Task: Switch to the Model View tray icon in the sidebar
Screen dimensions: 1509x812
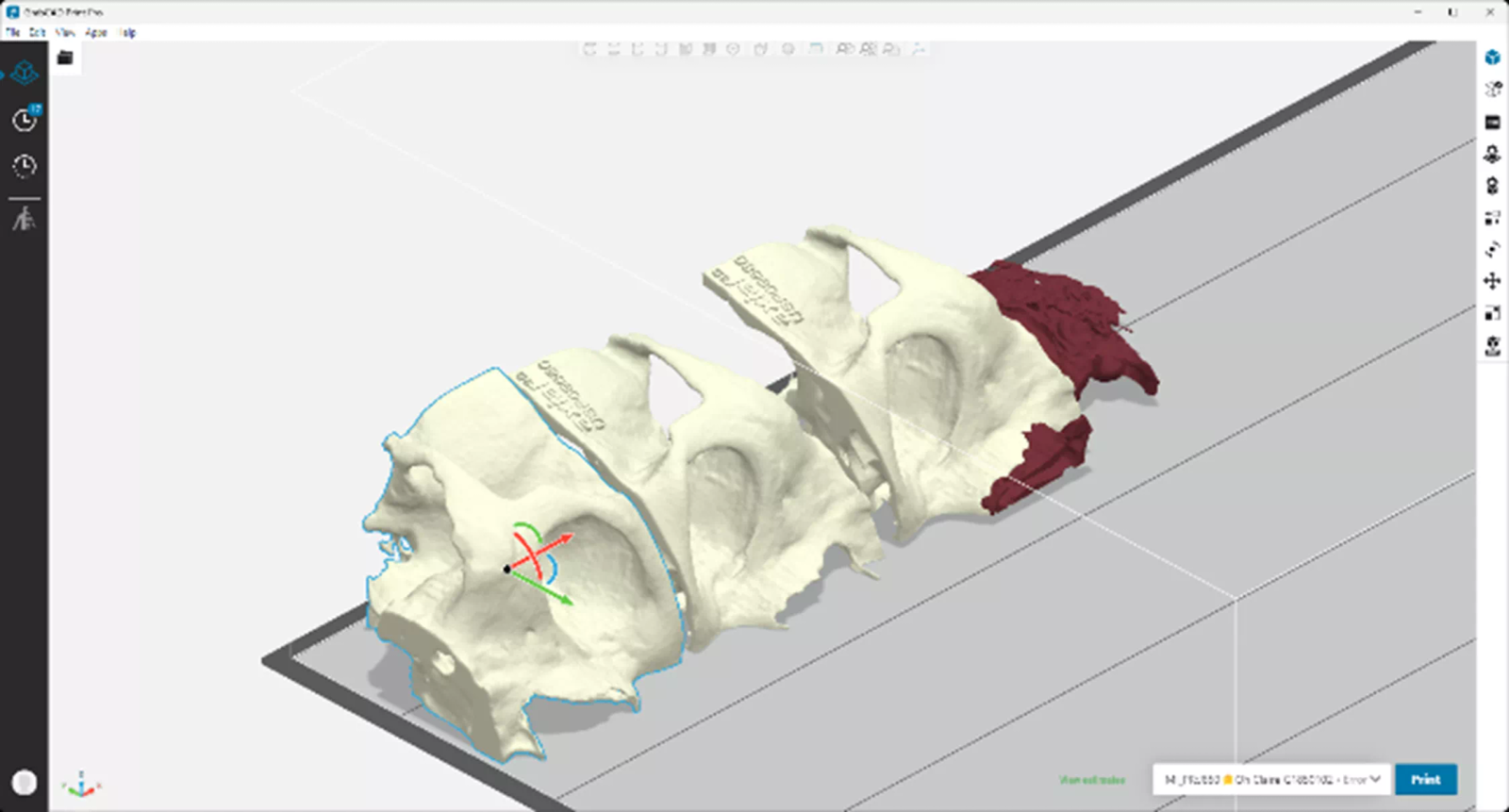Action: 25,73
